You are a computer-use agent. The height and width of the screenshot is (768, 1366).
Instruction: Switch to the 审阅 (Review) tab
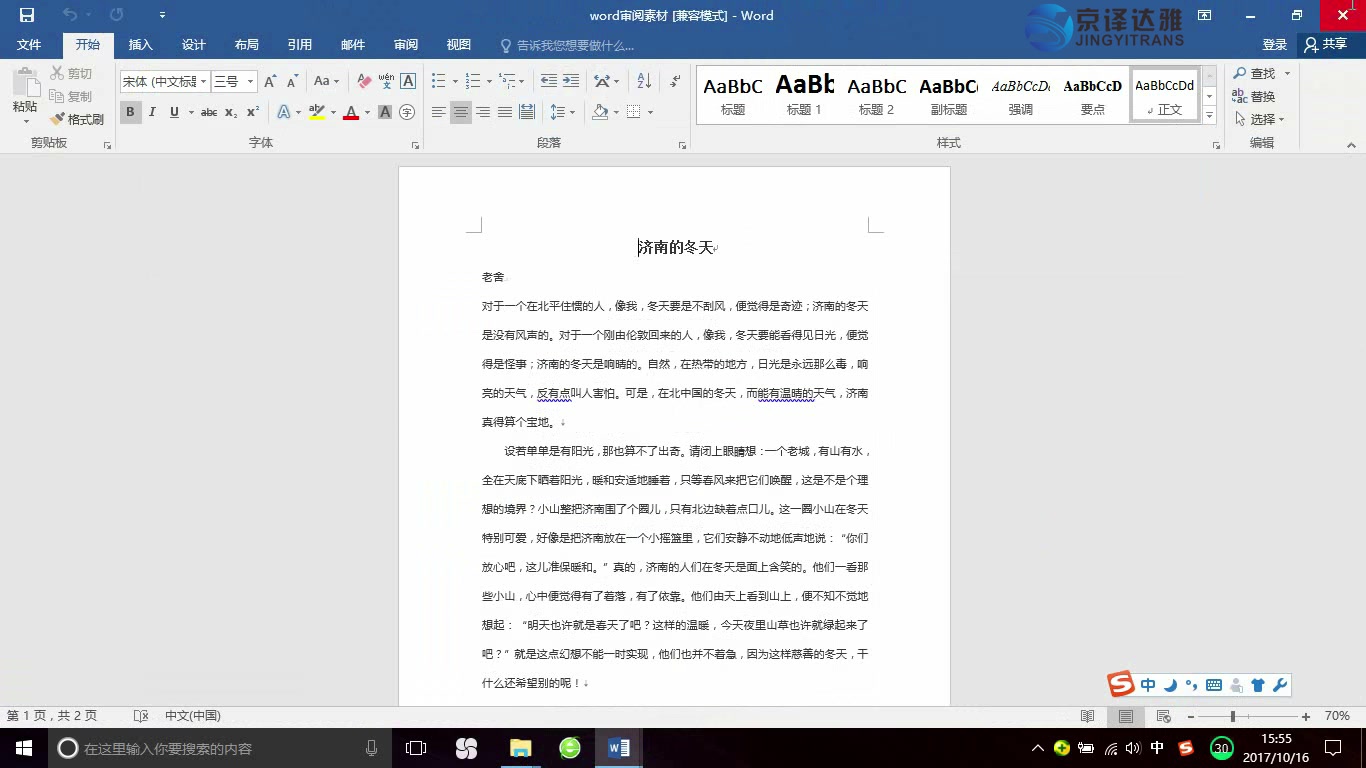(x=405, y=45)
